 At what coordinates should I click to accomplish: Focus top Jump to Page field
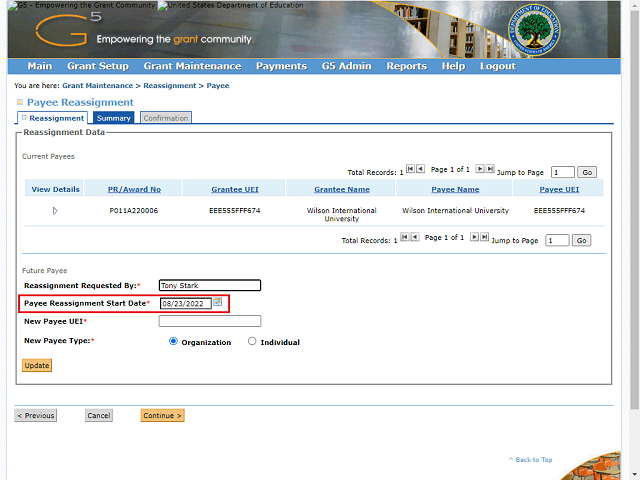[562, 172]
